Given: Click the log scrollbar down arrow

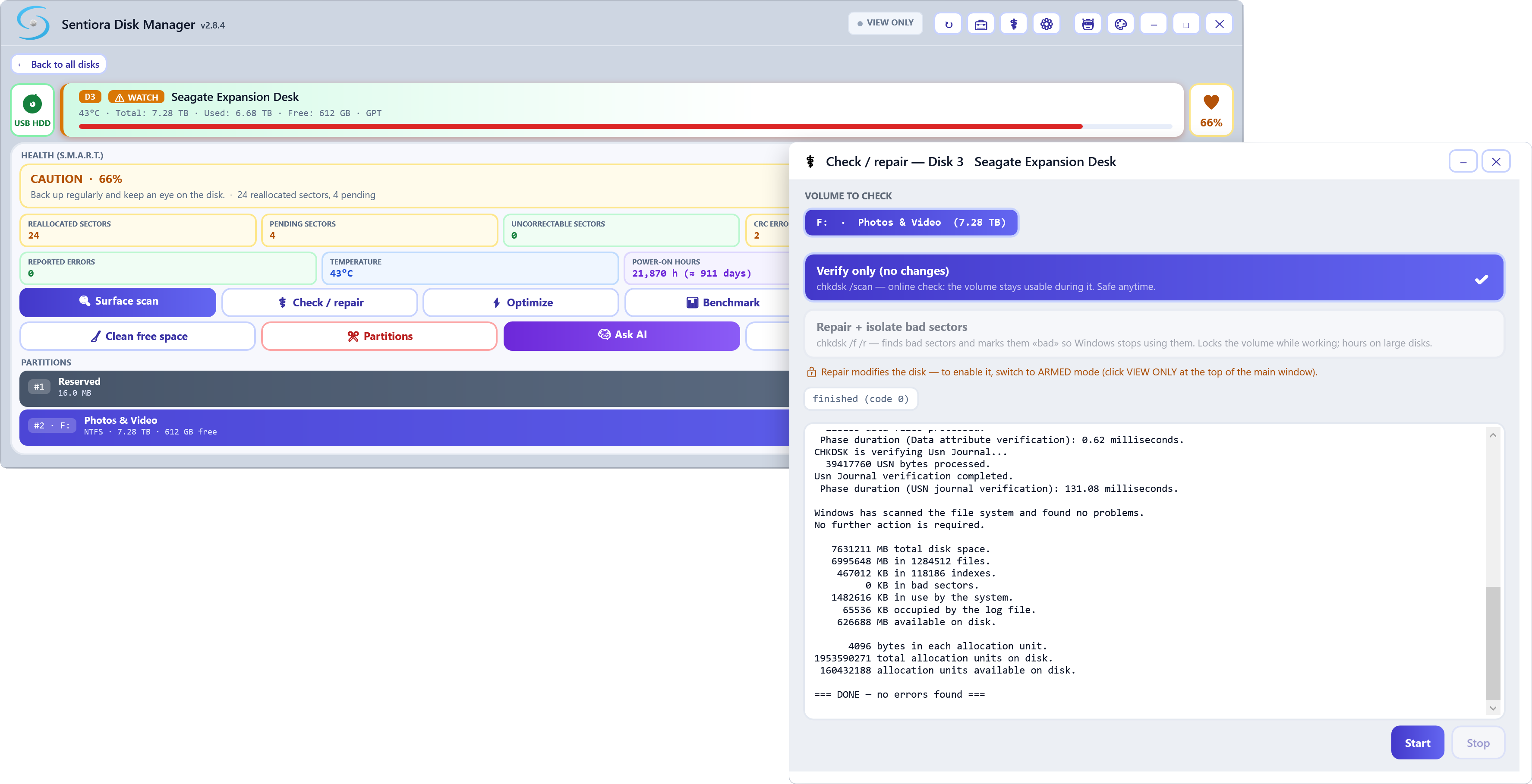Looking at the screenshot, I should 1493,708.
